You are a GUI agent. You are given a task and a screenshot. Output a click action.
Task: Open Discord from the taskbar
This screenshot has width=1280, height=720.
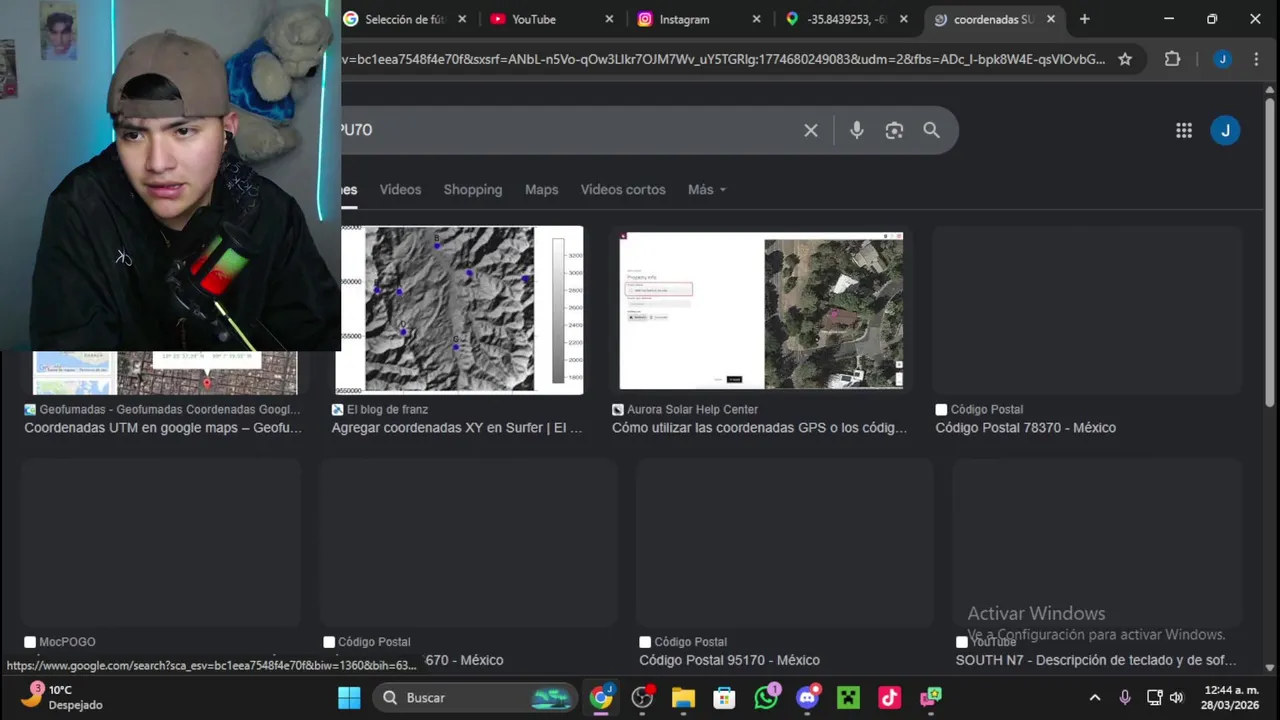coord(808,697)
